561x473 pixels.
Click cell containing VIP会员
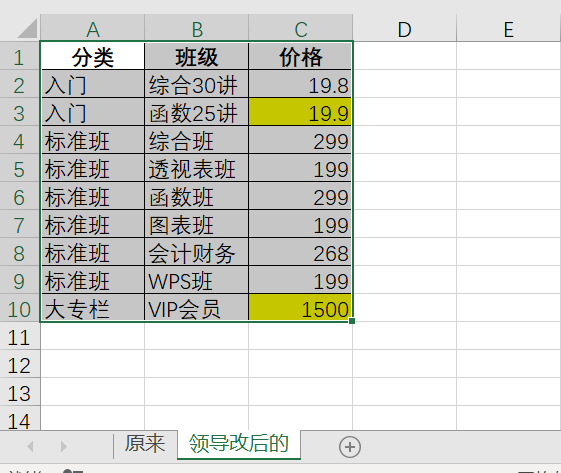[197, 308]
